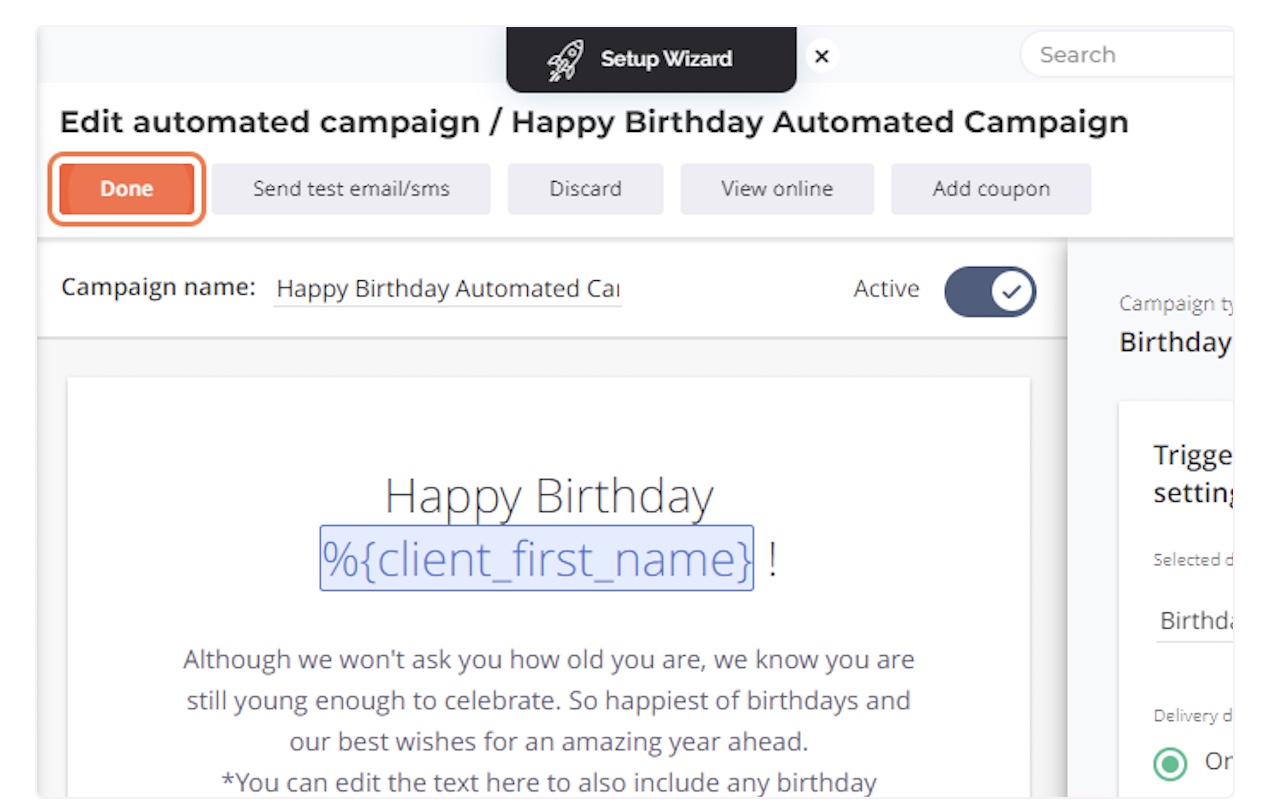Screen dimensions: 1268x812
Task: Edit the Campaign name field
Action: pyautogui.click(x=447, y=289)
